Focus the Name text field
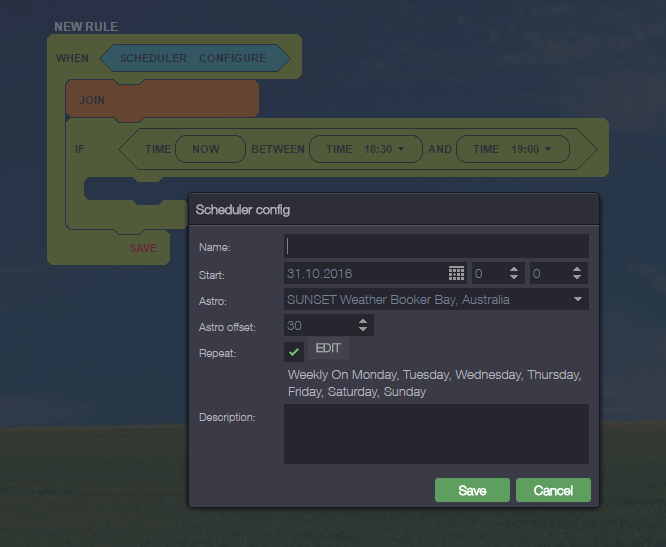Viewport: 666px width, 547px height. 436,246
